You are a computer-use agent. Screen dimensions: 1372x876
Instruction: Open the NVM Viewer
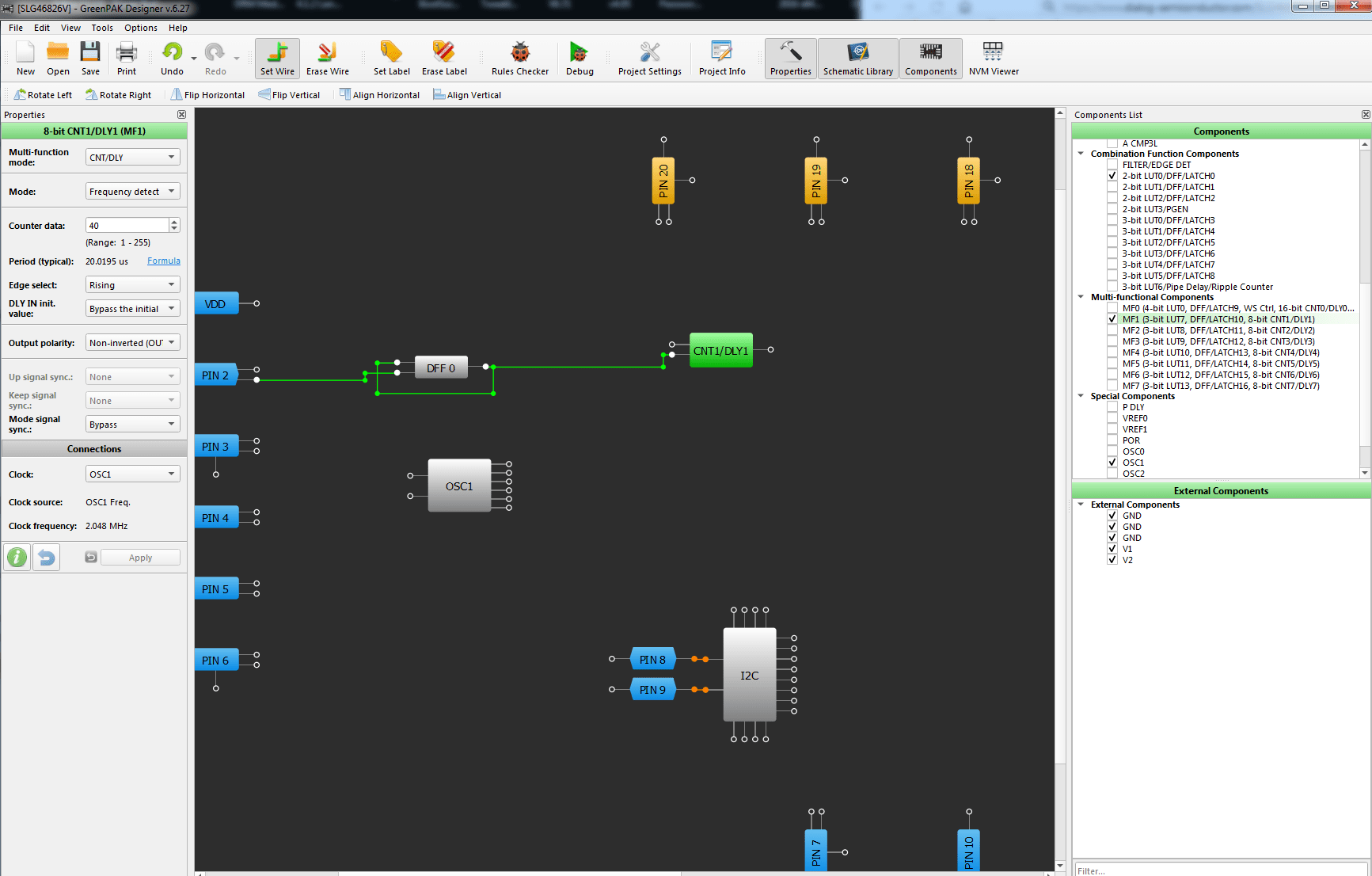tap(994, 58)
